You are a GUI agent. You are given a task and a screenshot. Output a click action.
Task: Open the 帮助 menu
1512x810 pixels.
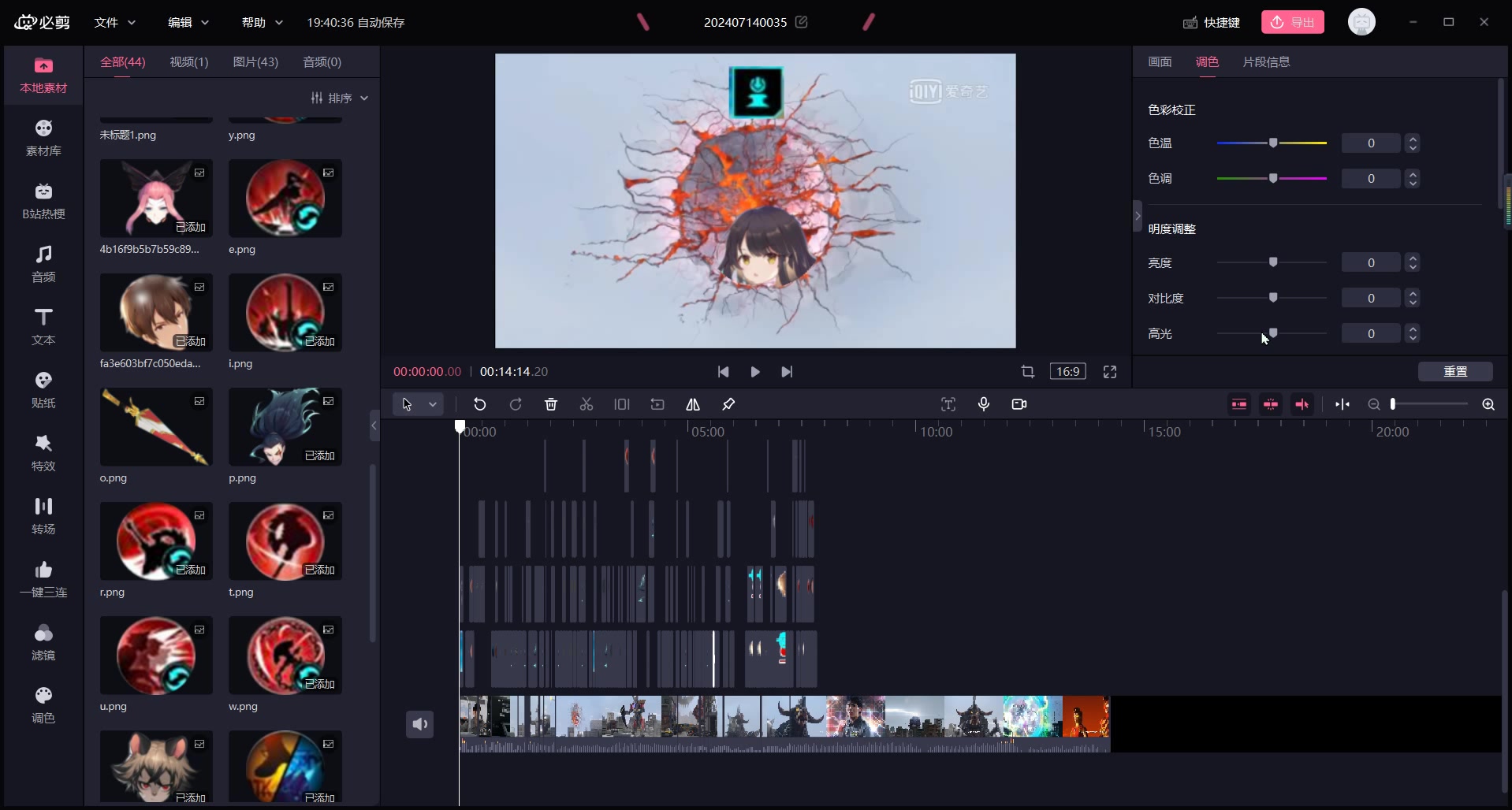click(263, 22)
